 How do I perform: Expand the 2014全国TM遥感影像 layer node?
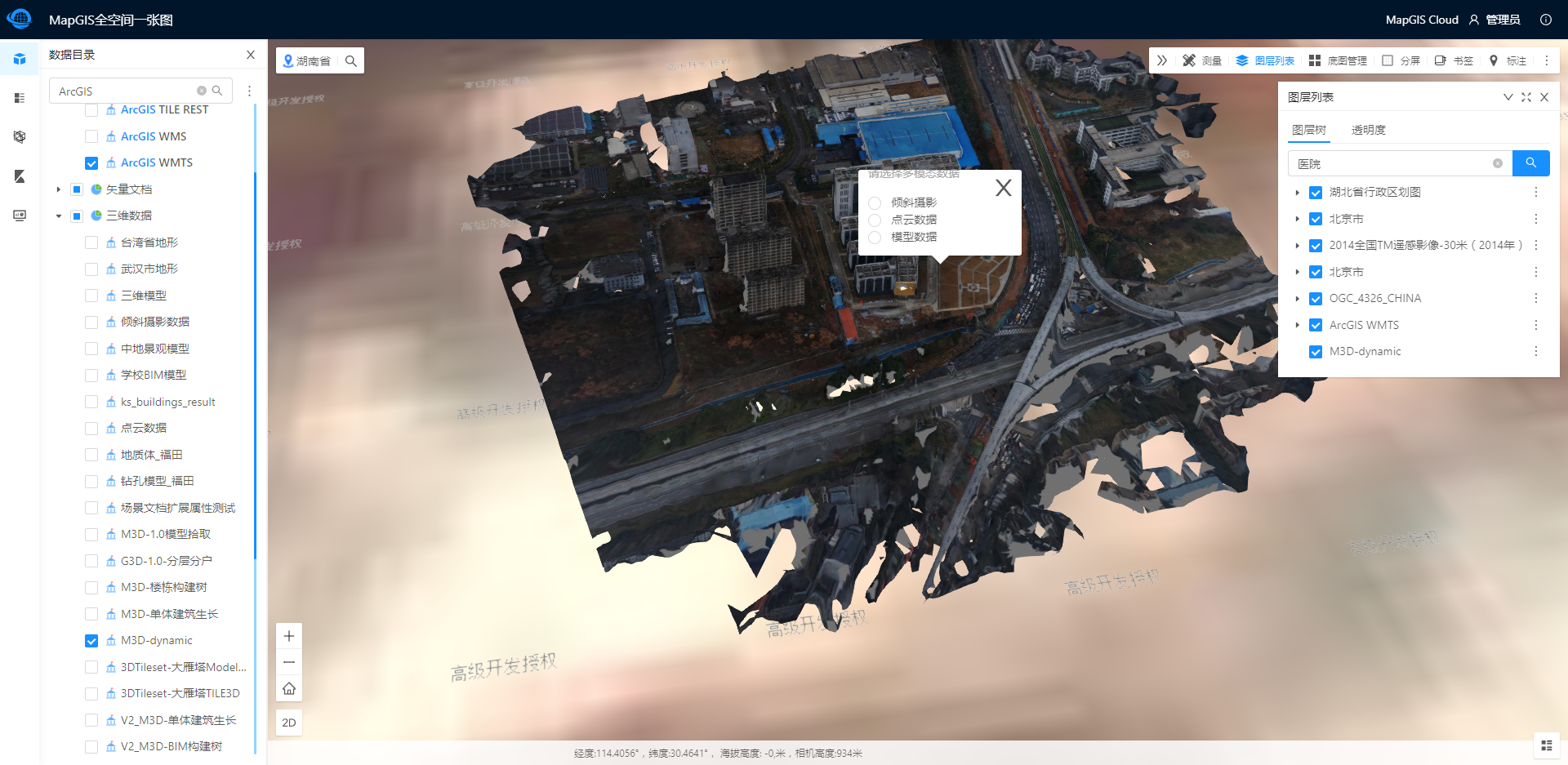(1297, 246)
